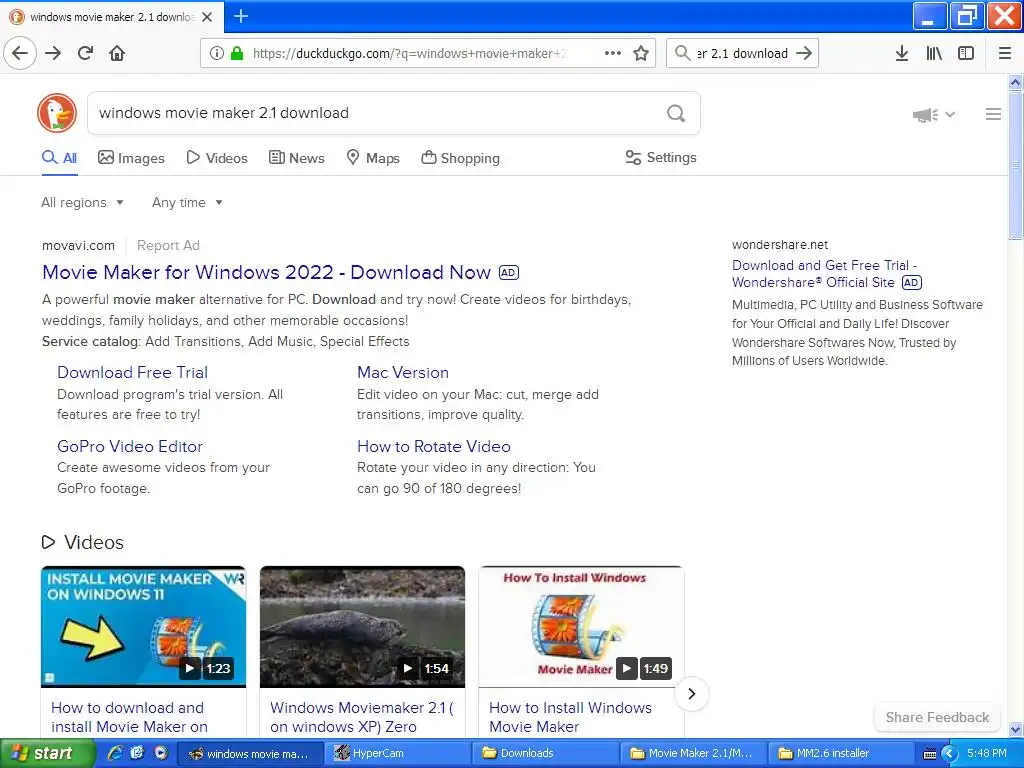This screenshot has width=1024, height=768.
Task: Show next videos with the right chevron
Action: (x=692, y=694)
